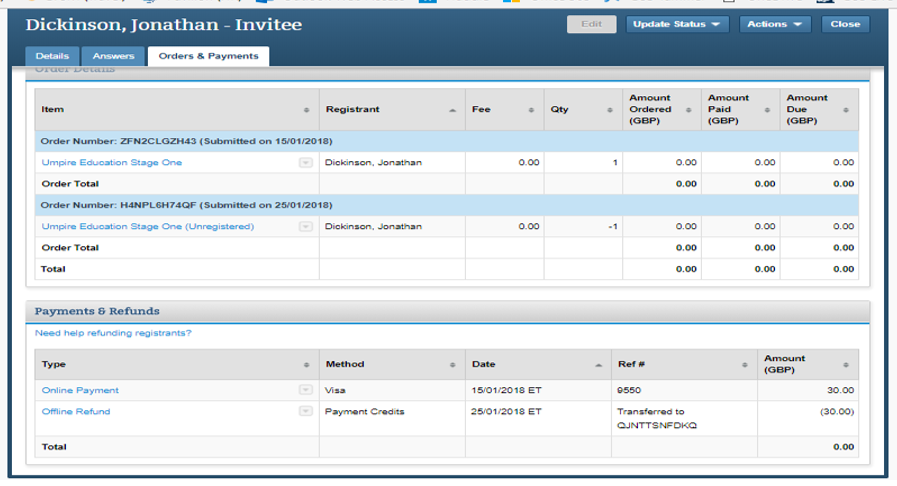Image resolution: width=897 pixels, height=486 pixels.
Task: Expand options arrow for Online Payment row
Action: [x=306, y=390]
